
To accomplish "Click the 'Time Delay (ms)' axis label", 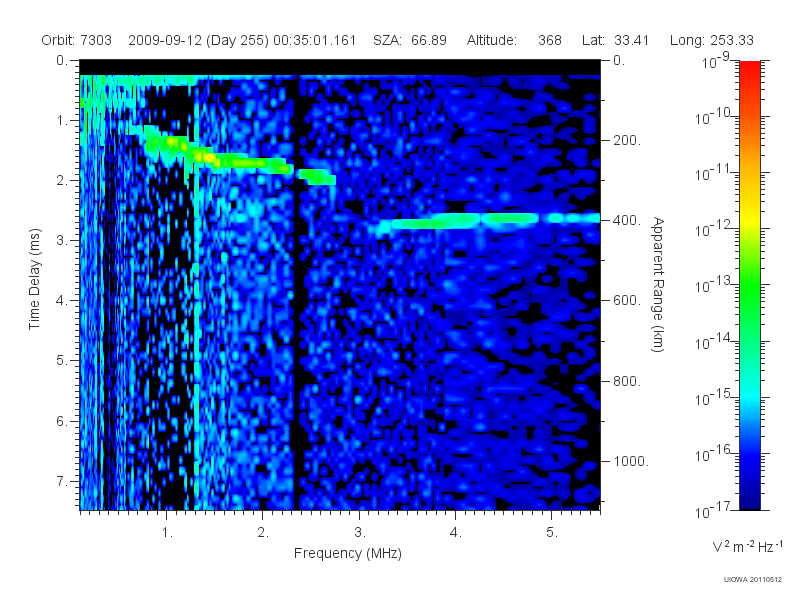I will [x=34, y=279].
